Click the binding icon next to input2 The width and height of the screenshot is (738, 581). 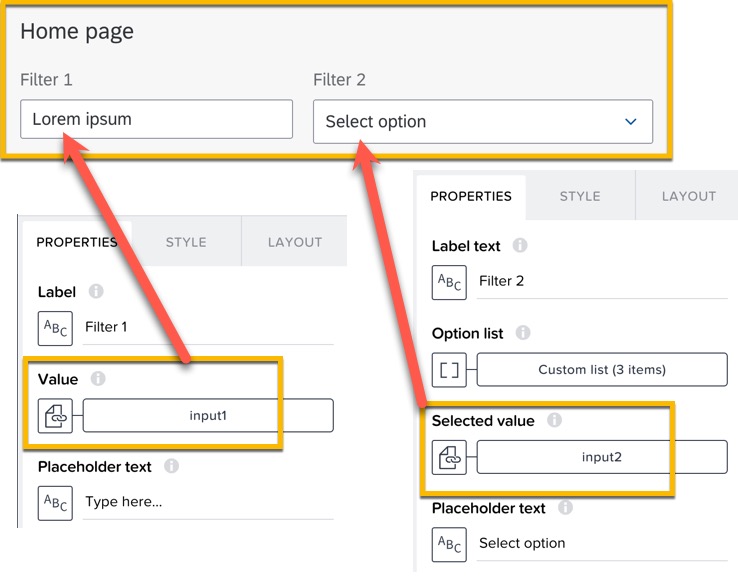point(449,457)
